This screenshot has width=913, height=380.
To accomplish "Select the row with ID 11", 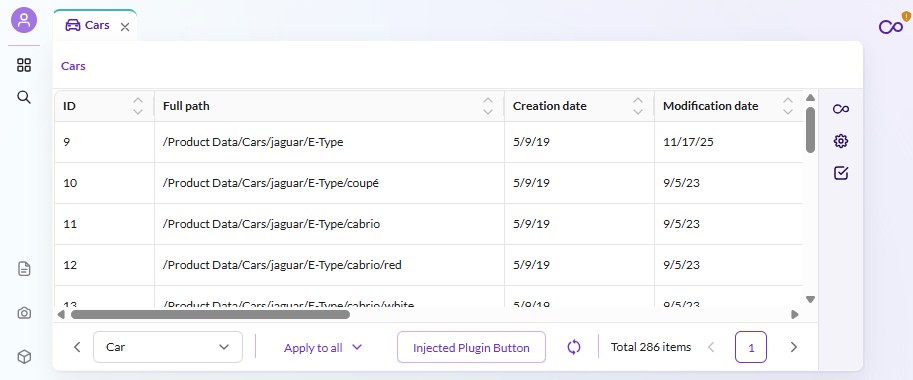I will point(429,224).
